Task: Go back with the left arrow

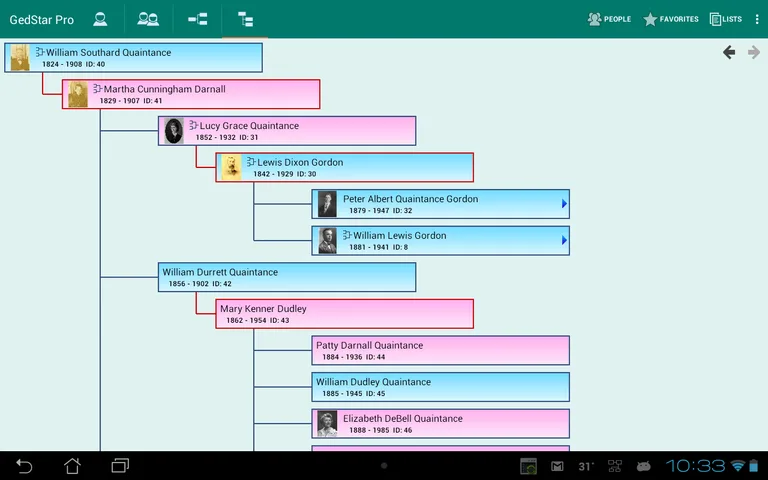Action: tap(729, 52)
